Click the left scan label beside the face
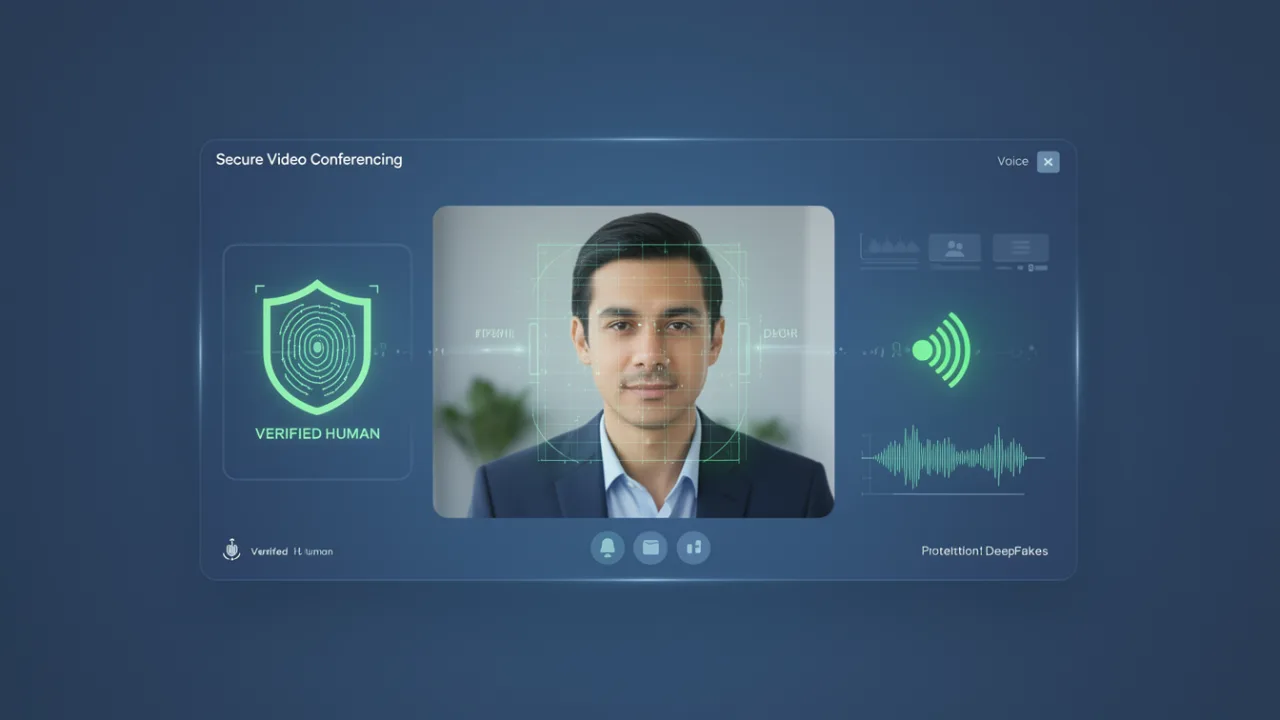 (x=496, y=333)
